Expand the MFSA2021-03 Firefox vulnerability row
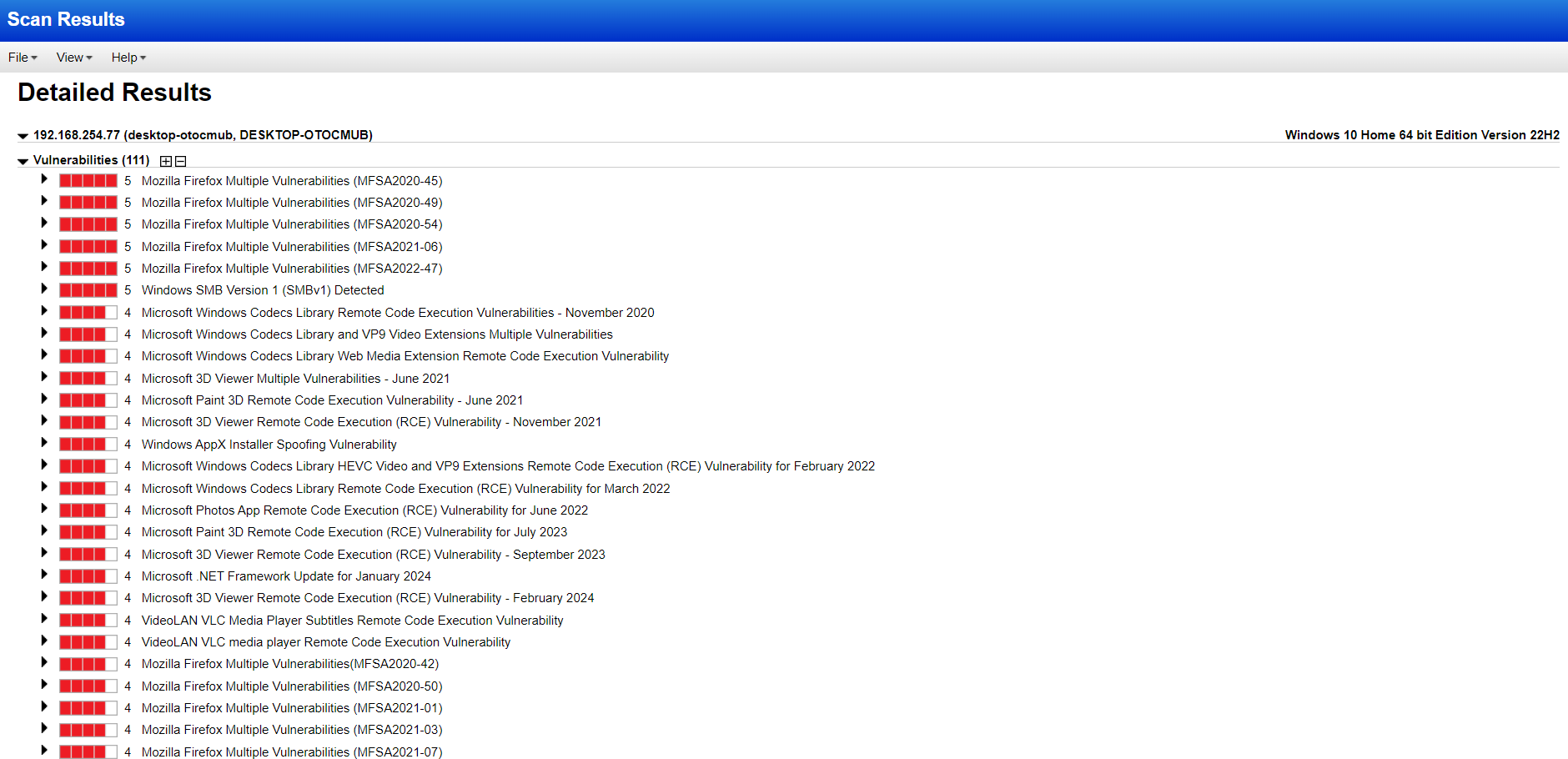Image resolution: width=1568 pixels, height=759 pixels. 44,728
